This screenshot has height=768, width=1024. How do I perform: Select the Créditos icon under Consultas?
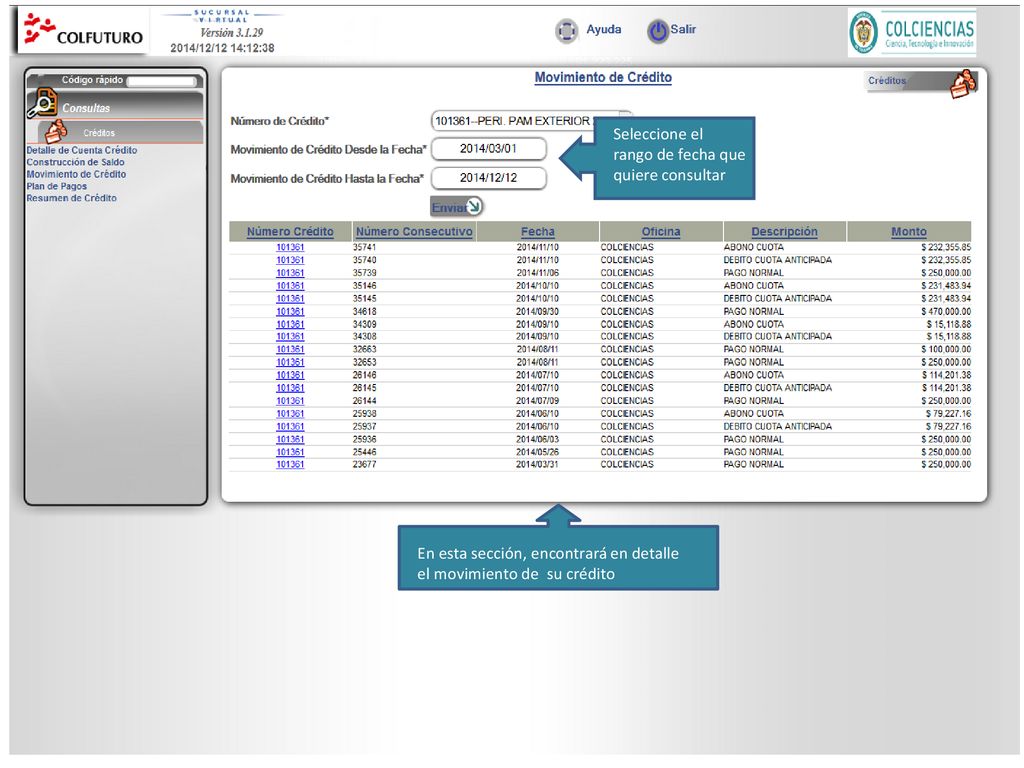(56, 131)
